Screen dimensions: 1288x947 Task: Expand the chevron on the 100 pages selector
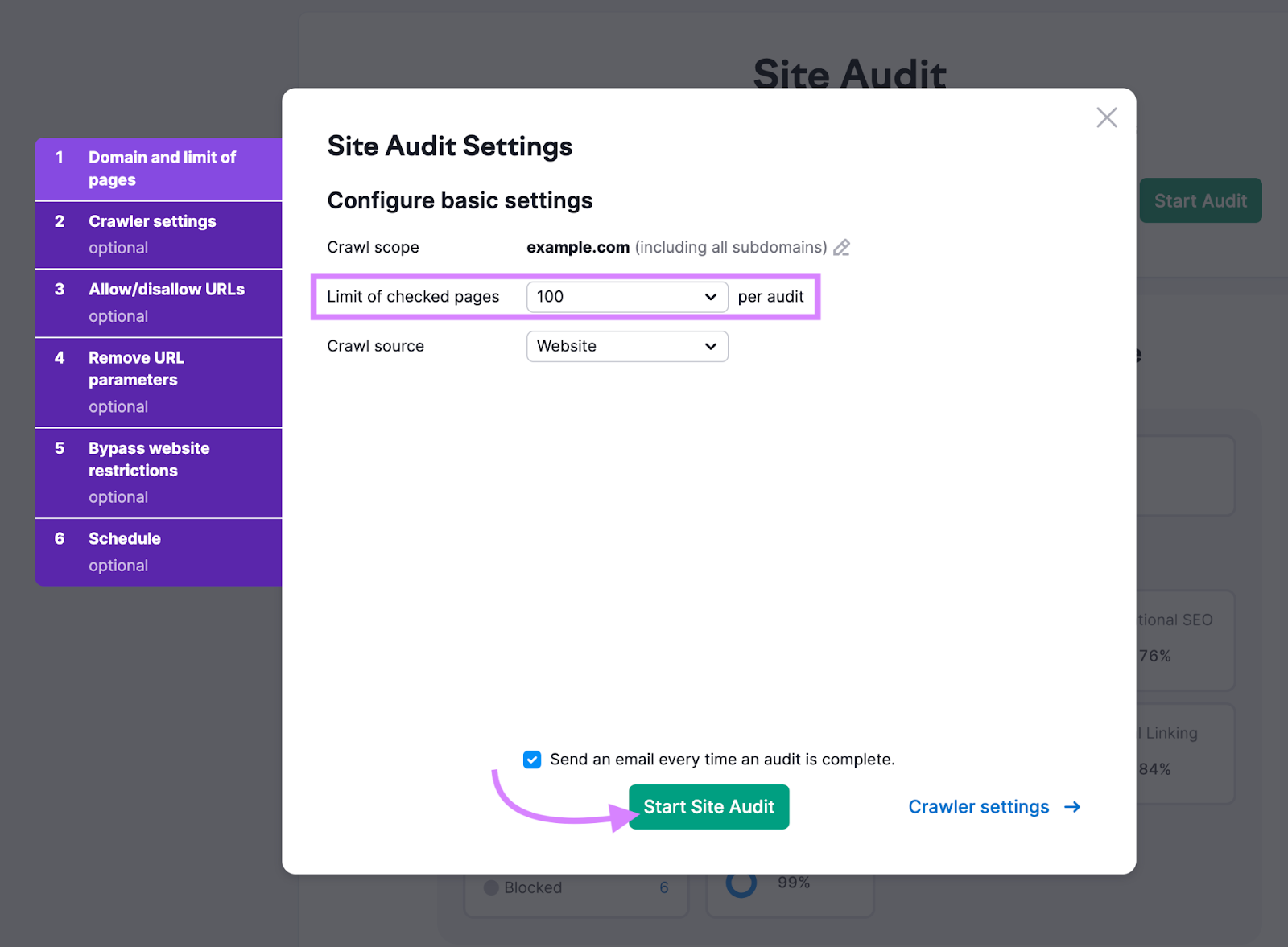[x=710, y=297]
